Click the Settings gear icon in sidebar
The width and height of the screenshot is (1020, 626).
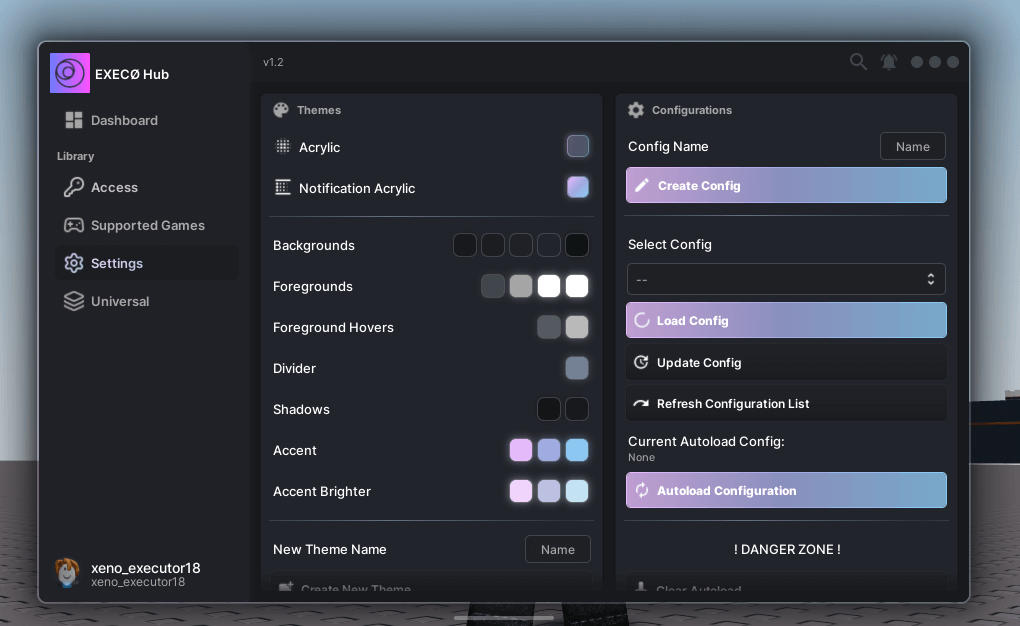(74, 263)
